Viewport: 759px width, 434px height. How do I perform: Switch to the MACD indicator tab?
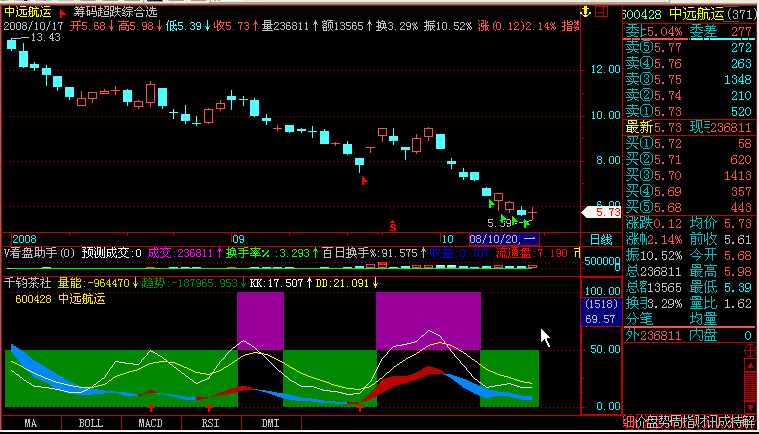tap(151, 423)
